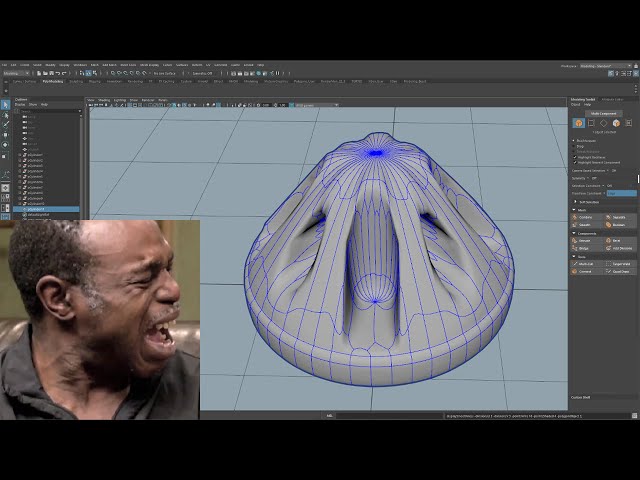Image resolution: width=640 pixels, height=480 pixels.
Task: Collapse the Tools section
Action: 574,257
